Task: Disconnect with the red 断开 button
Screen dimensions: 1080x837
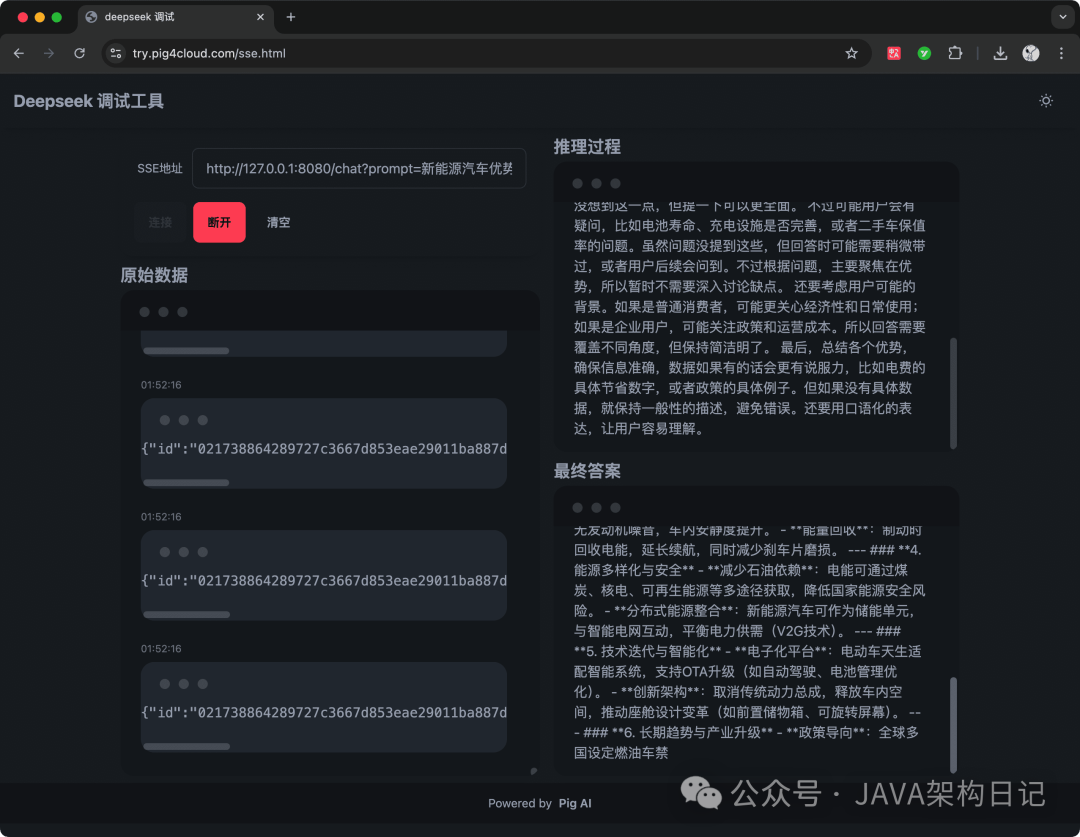Action: [219, 223]
